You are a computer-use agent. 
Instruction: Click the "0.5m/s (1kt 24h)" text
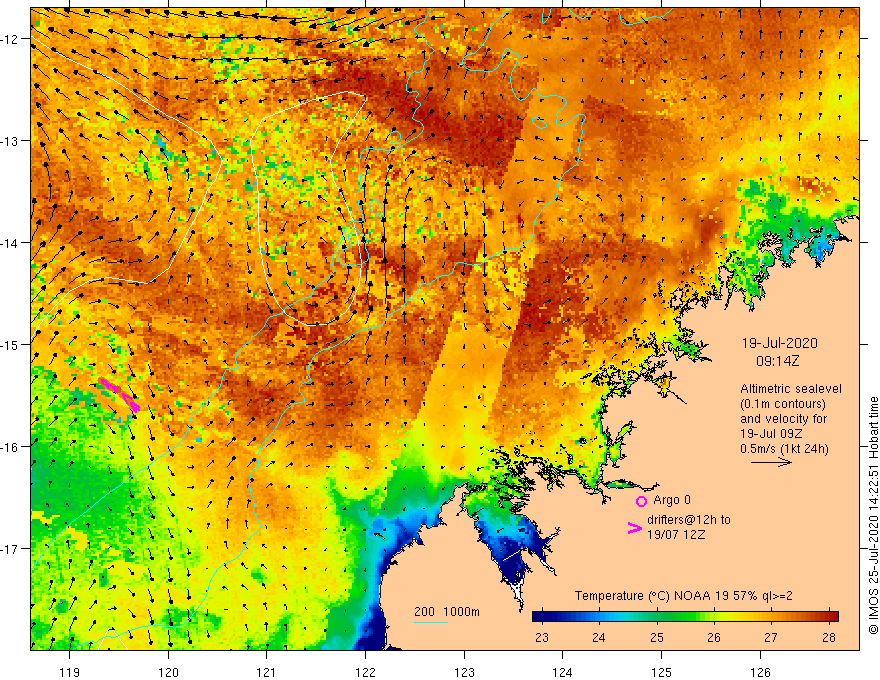[784, 449]
